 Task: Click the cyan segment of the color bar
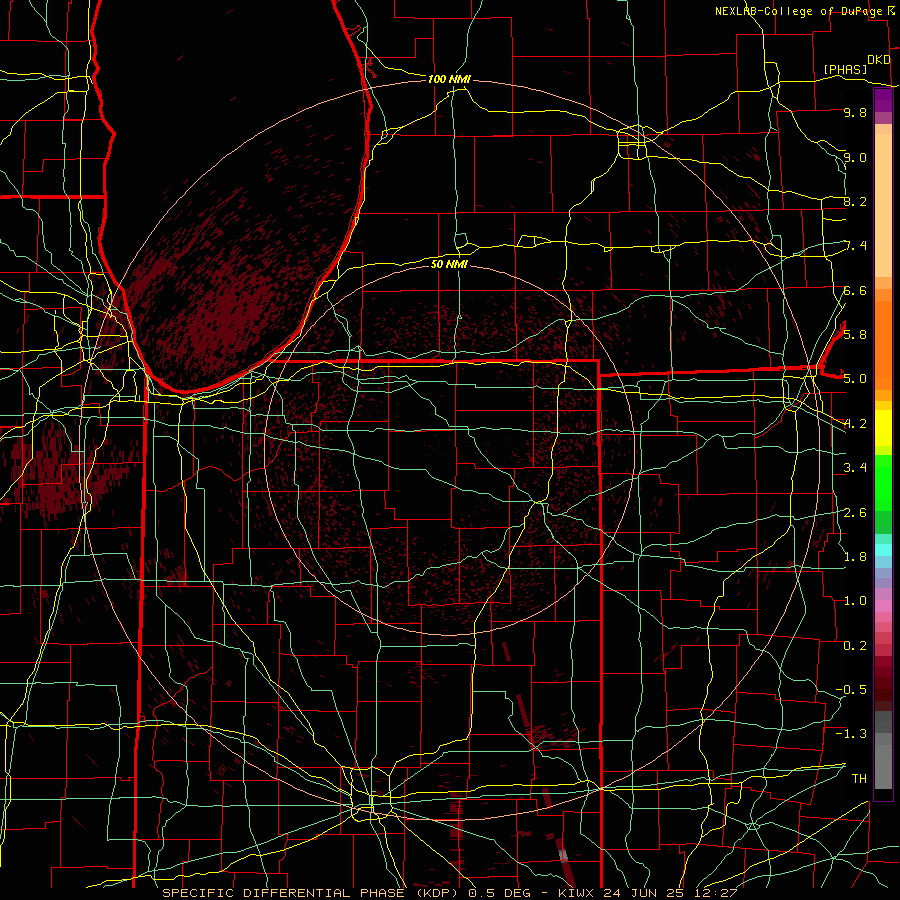883,550
